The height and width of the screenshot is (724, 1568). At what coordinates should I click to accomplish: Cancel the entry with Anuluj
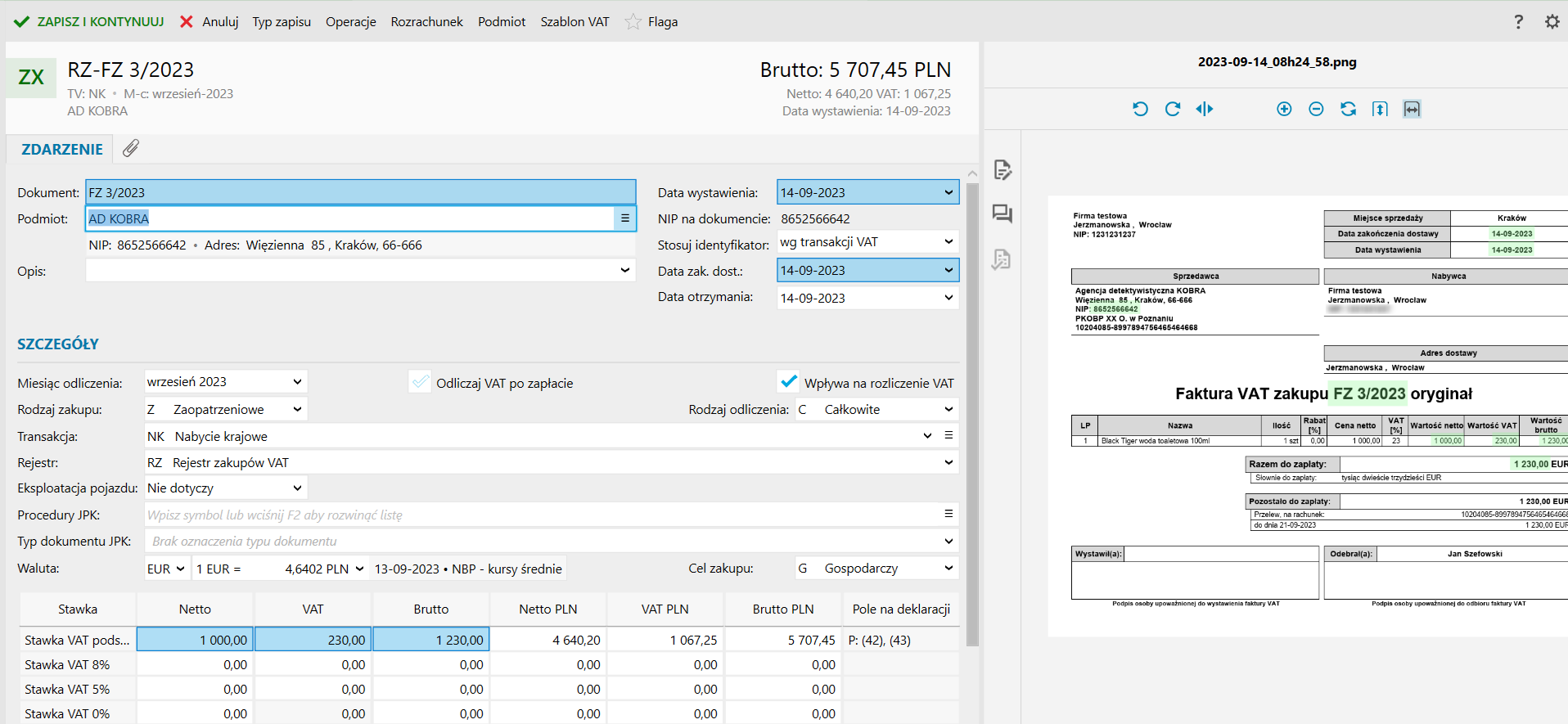(x=210, y=22)
